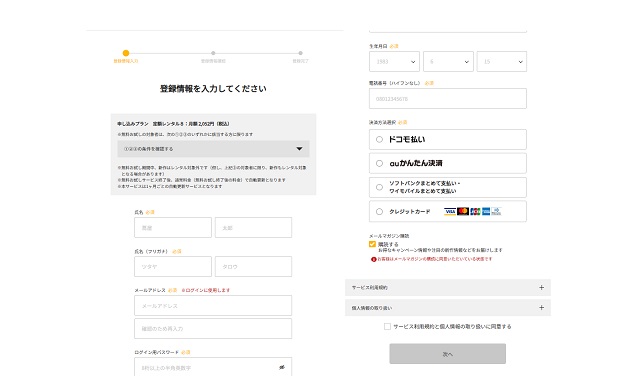The height and width of the screenshot is (385, 640).
Task: Expand the 個人情報の取り扱い section plus sign
Action: pyautogui.click(x=541, y=307)
